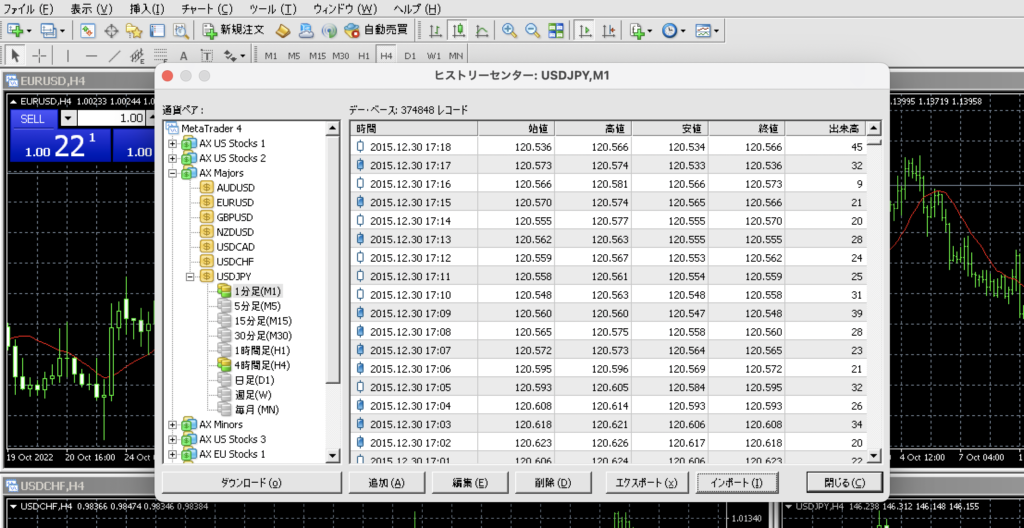1024x528 pixels.
Task: Select 4時間足(H4) under USDJPY
Action: point(262,365)
